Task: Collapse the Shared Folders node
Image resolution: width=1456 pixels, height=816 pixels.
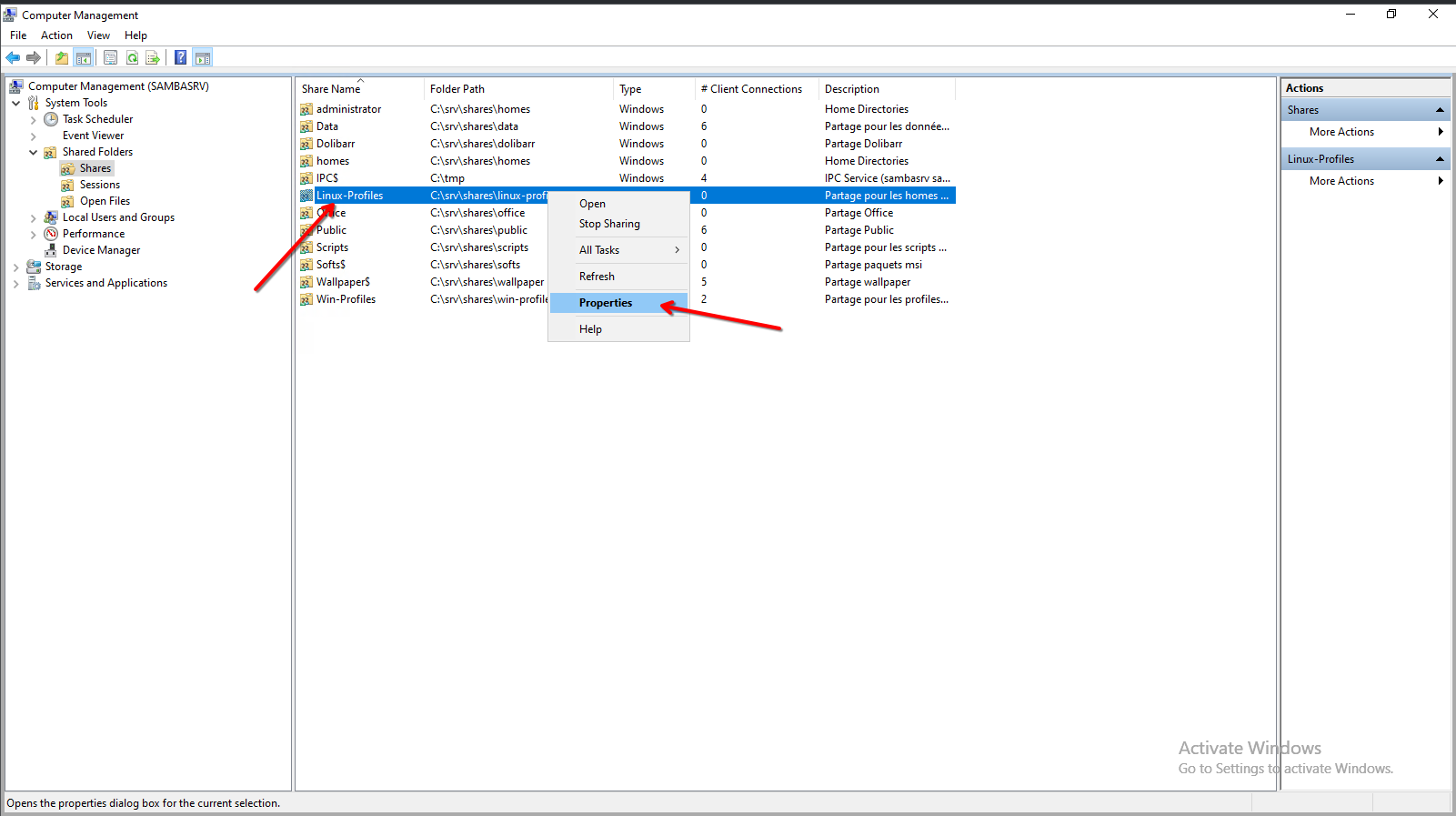Action: tap(33, 152)
